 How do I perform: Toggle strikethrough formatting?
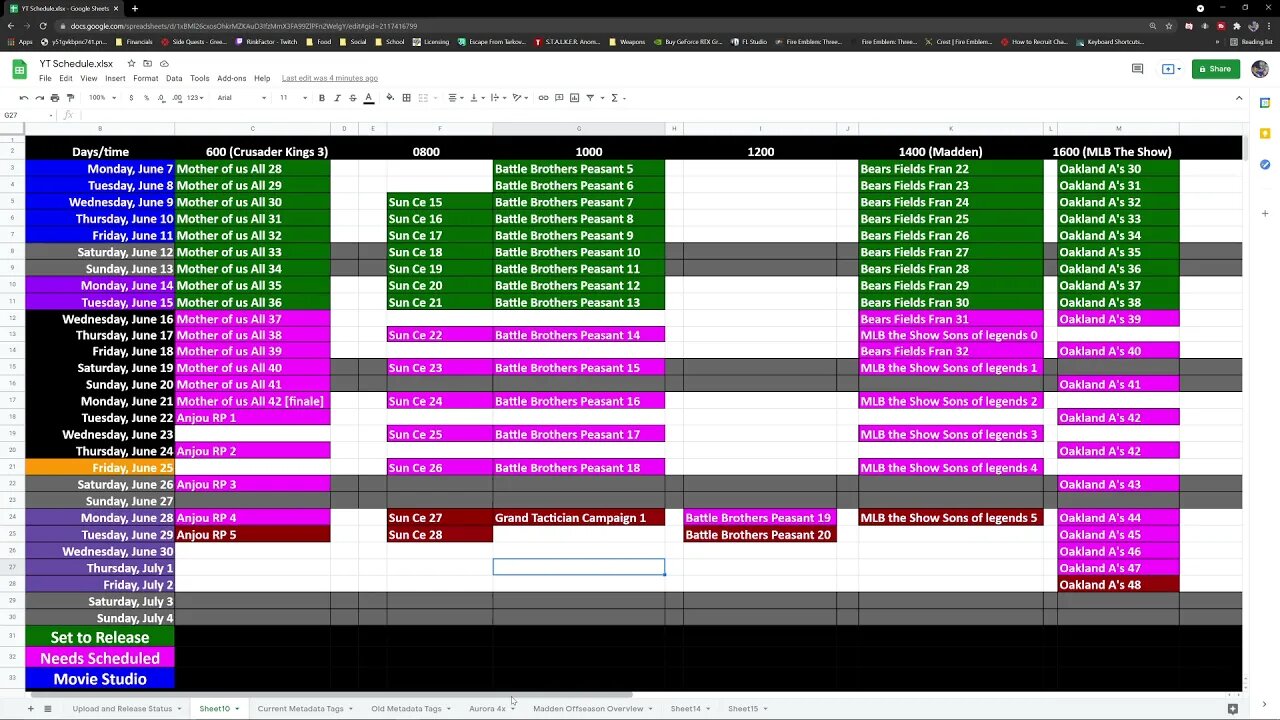(x=353, y=98)
